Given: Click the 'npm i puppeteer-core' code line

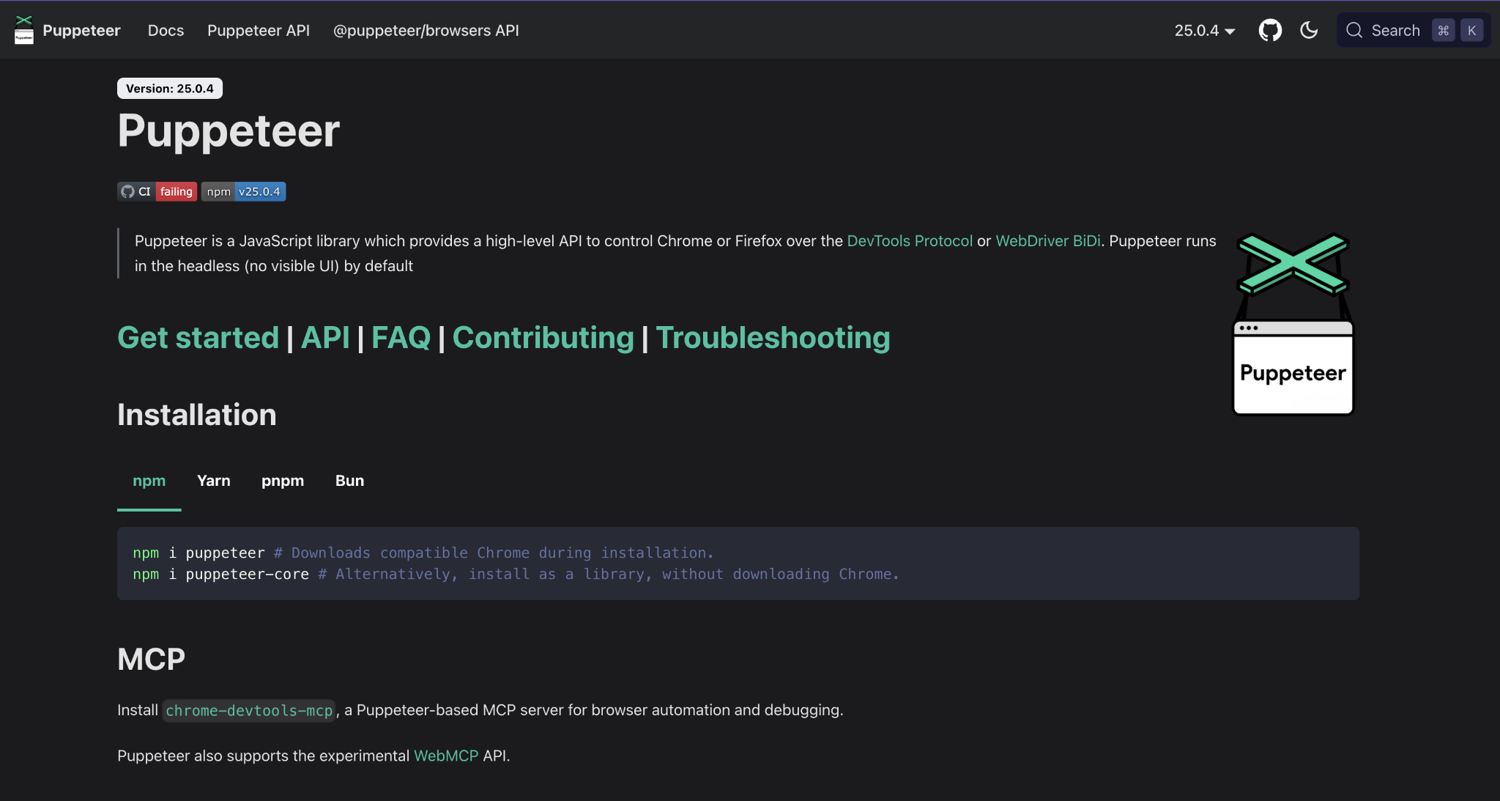Looking at the screenshot, I should click(516, 574).
